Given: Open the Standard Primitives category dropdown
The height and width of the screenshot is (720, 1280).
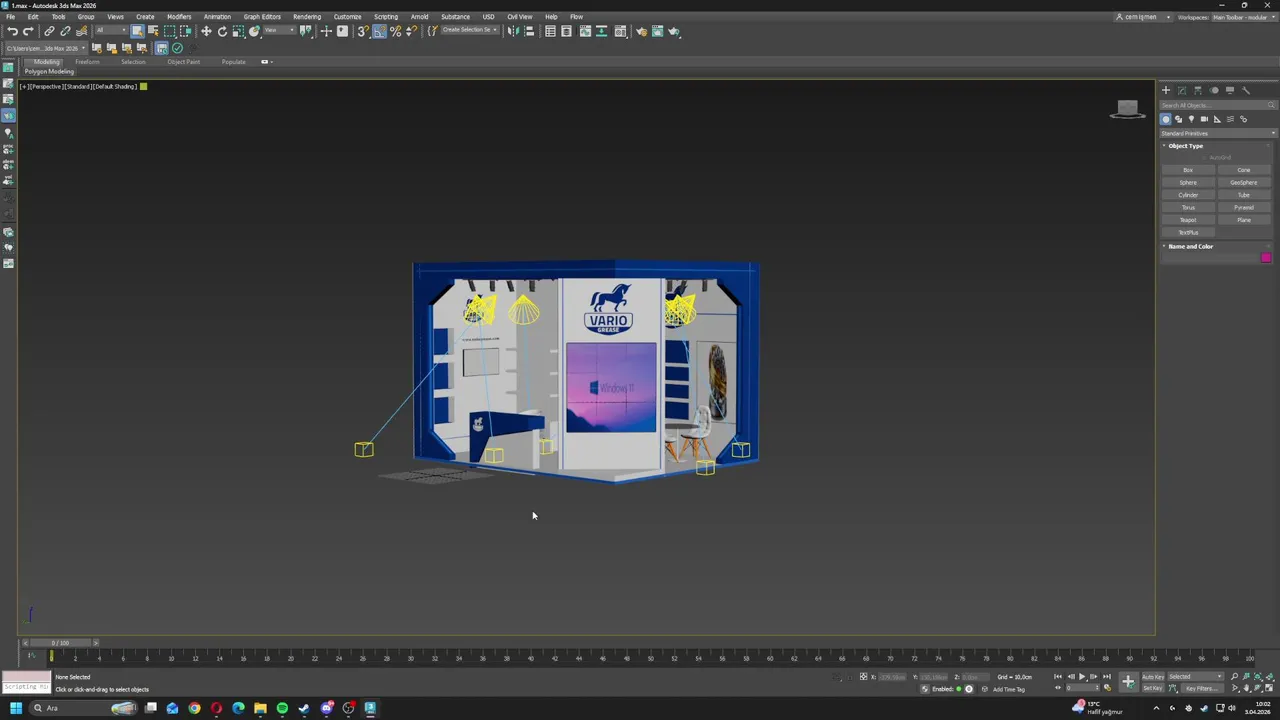Looking at the screenshot, I should coord(1218,133).
